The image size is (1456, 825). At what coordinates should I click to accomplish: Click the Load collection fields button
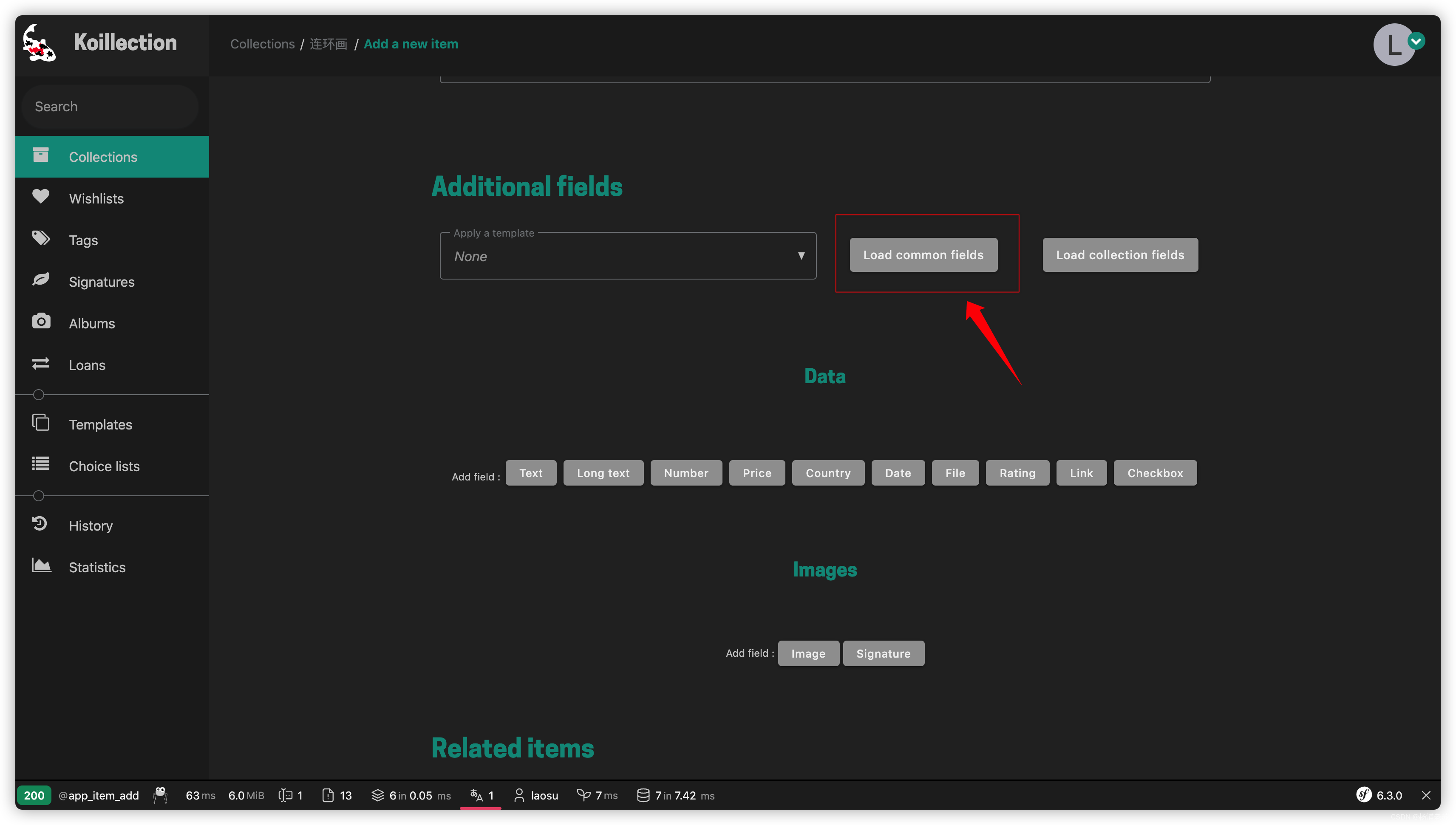[1120, 254]
